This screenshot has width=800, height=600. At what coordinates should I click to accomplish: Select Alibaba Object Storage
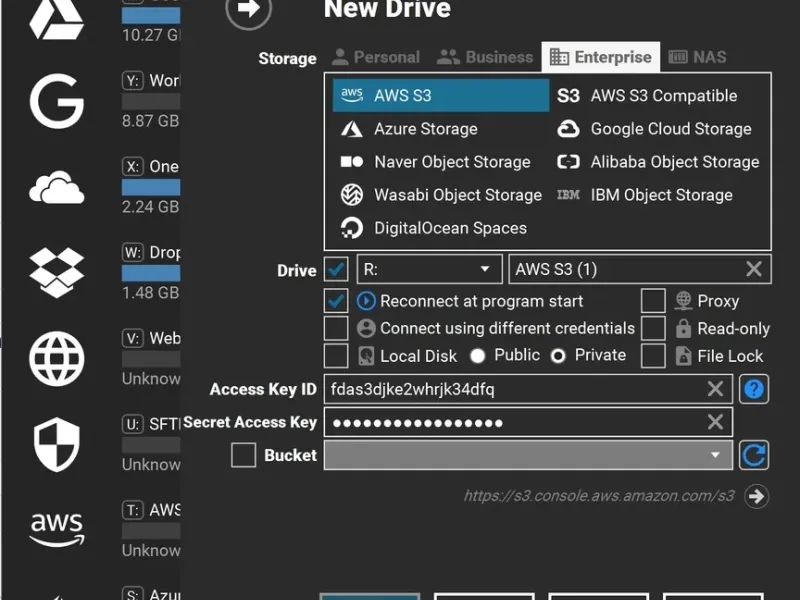660,162
